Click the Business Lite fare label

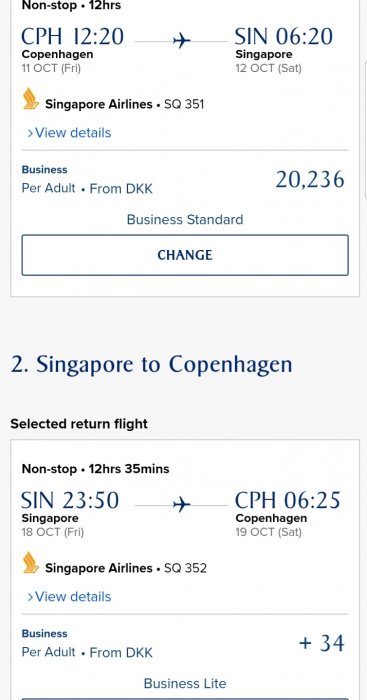(185, 683)
